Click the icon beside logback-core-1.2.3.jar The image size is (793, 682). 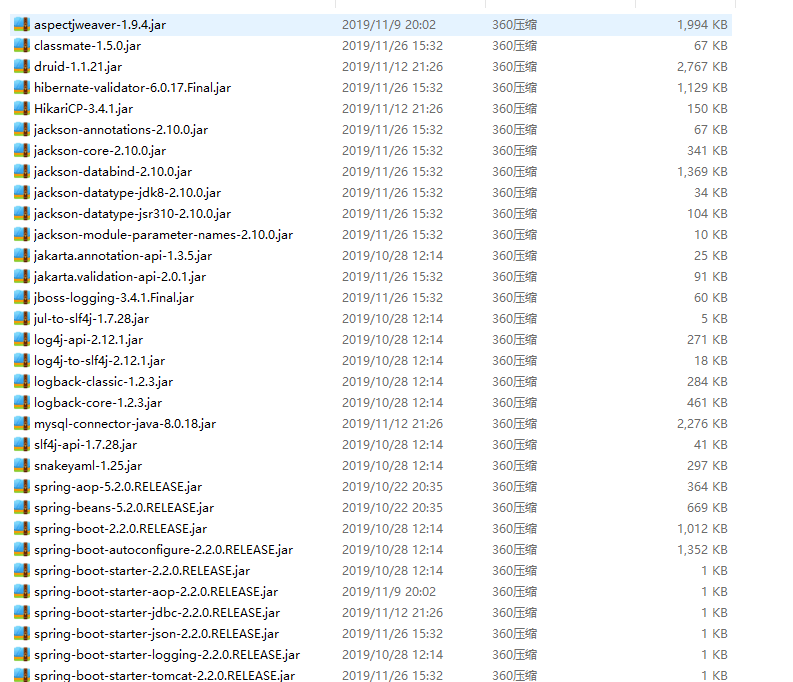click(x=22, y=402)
